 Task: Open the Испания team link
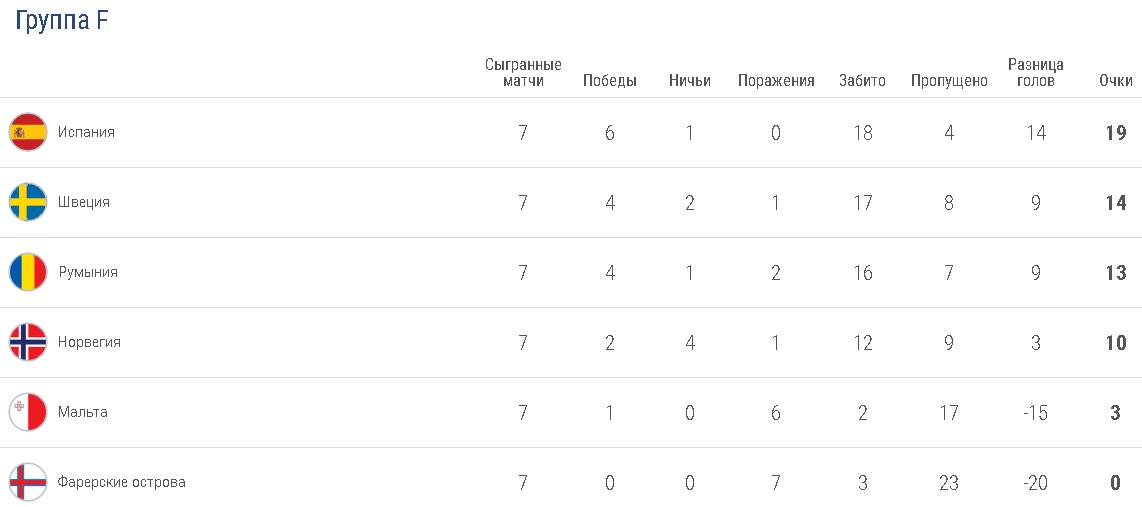[x=86, y=132]
